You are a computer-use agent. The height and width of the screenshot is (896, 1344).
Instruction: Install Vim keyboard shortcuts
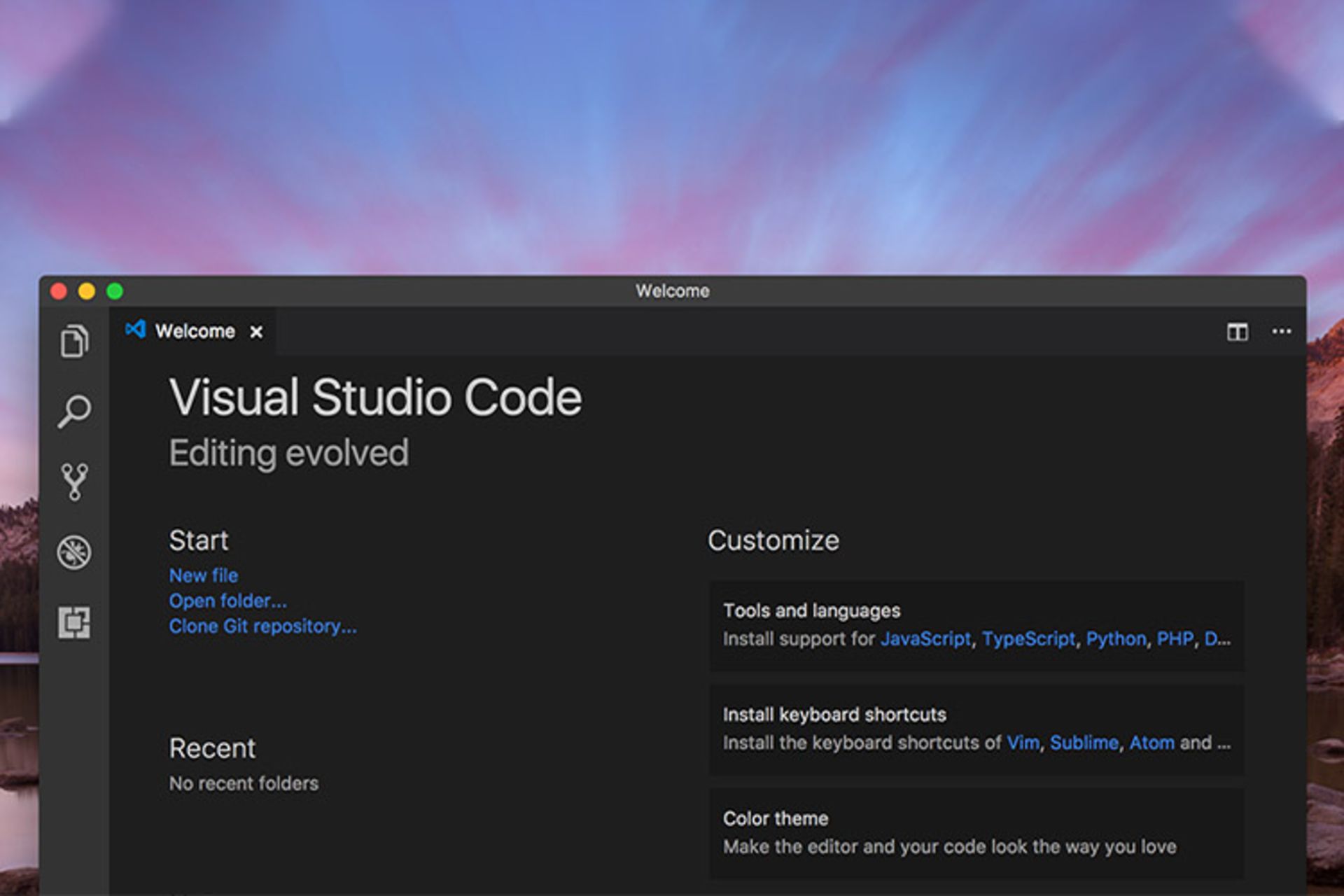1023,743
